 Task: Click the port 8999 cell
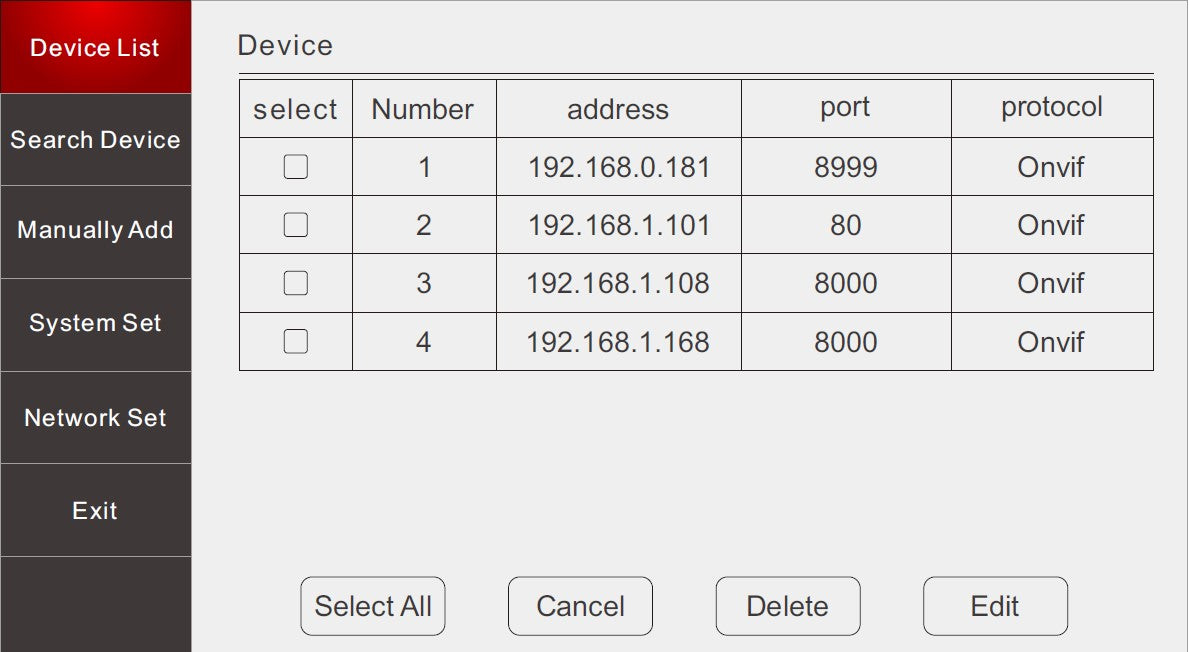tap(846, 167)
